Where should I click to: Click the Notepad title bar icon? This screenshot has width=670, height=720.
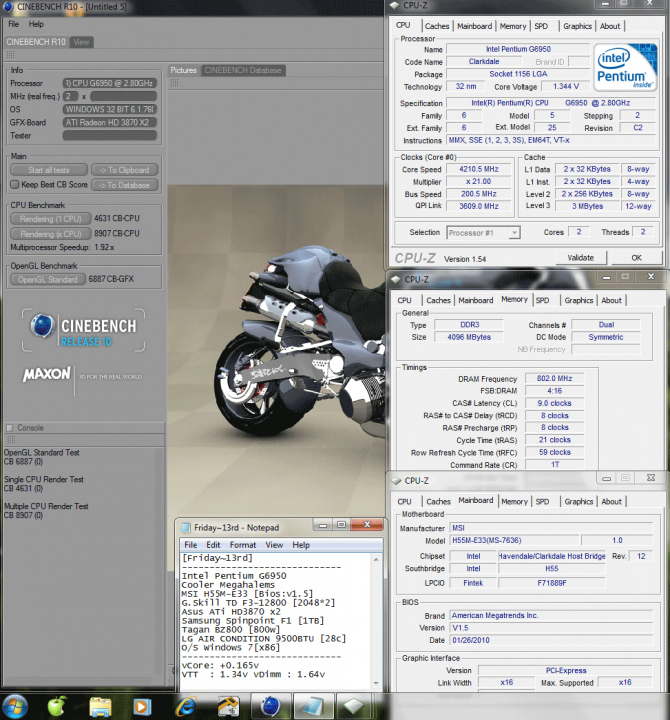point(186,528)
